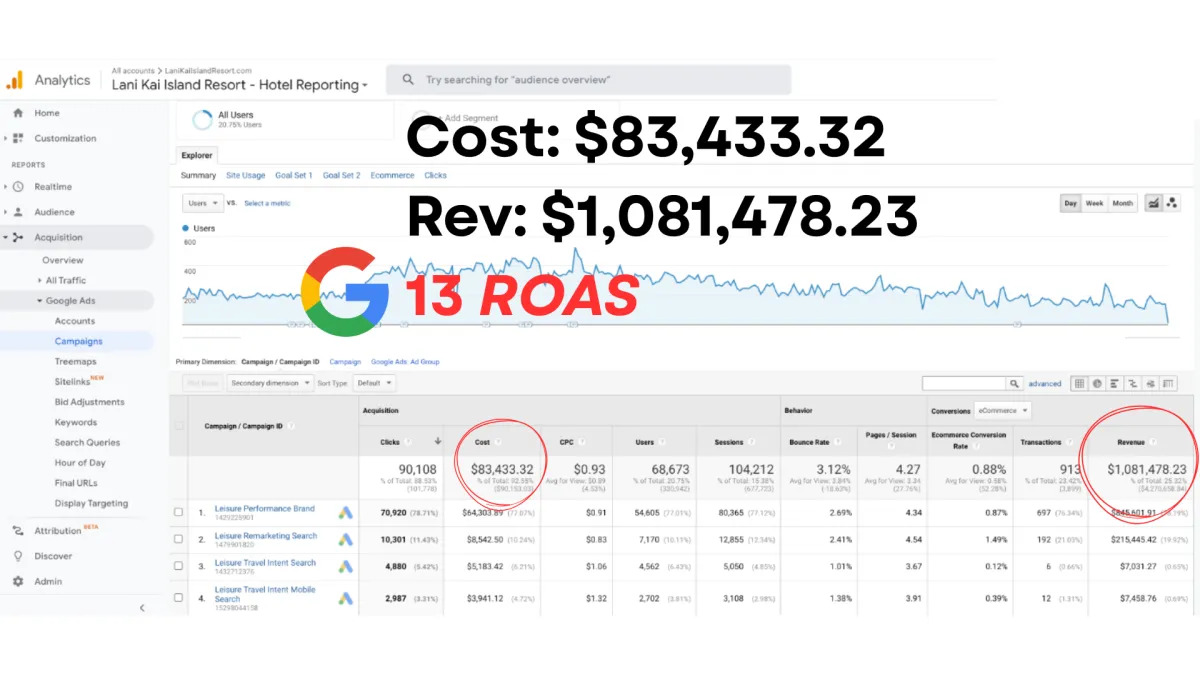Select the motion chart icon
This screenshot has height=675, width=1200.
coord(1171,203)
